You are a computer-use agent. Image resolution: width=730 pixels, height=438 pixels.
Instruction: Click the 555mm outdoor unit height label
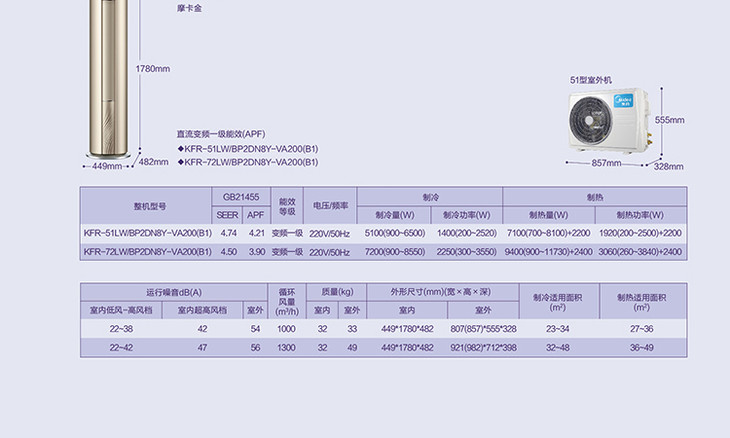tap(669, 119)
